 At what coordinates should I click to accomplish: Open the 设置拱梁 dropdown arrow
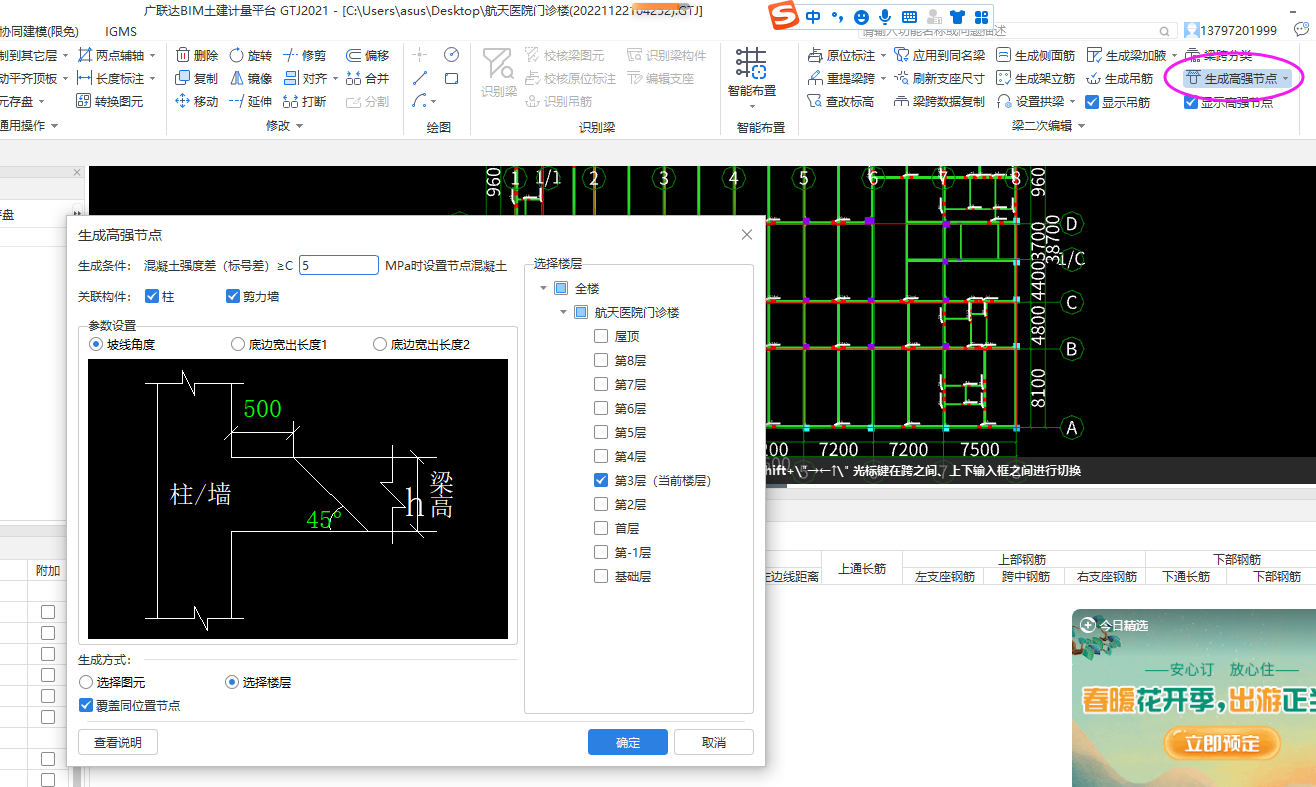click(x=1072, y=101)
